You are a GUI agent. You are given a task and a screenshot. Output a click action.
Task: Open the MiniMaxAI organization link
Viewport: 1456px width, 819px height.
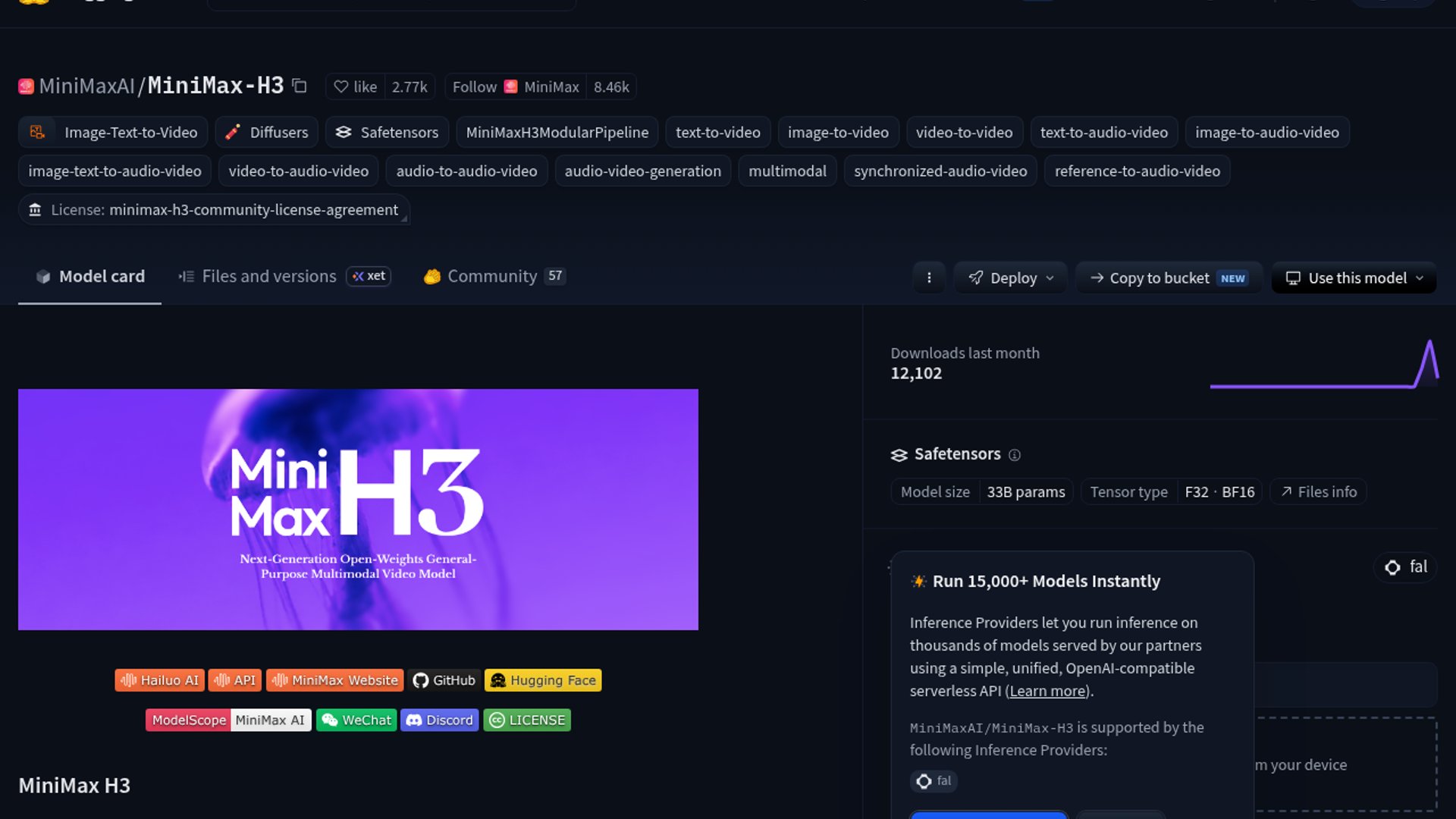pyautogui.click(x=86, y=86)
